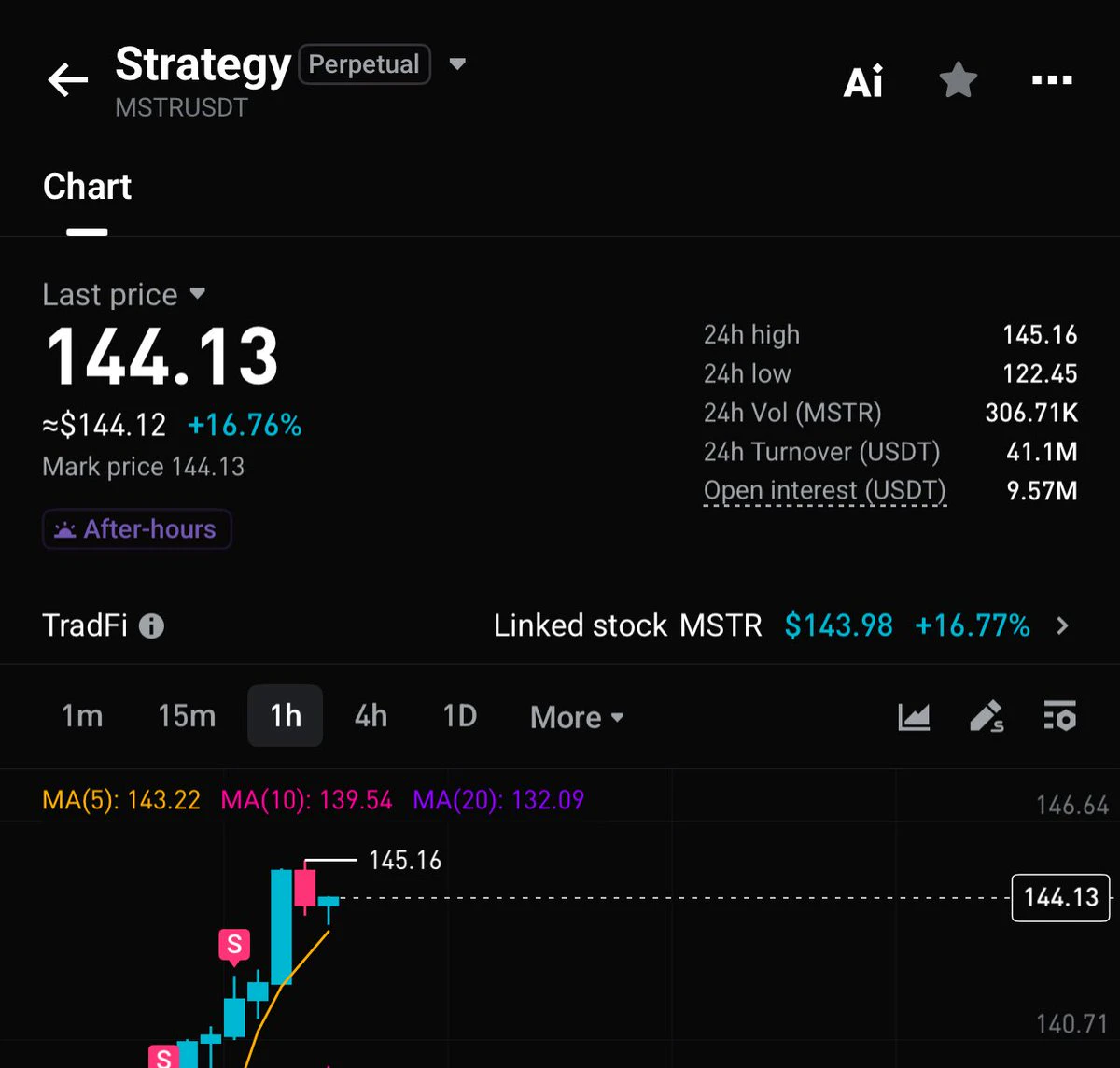Open the chart indicator settings icon
This screenshot has width=1120, height=1068.
(1059, 716)
